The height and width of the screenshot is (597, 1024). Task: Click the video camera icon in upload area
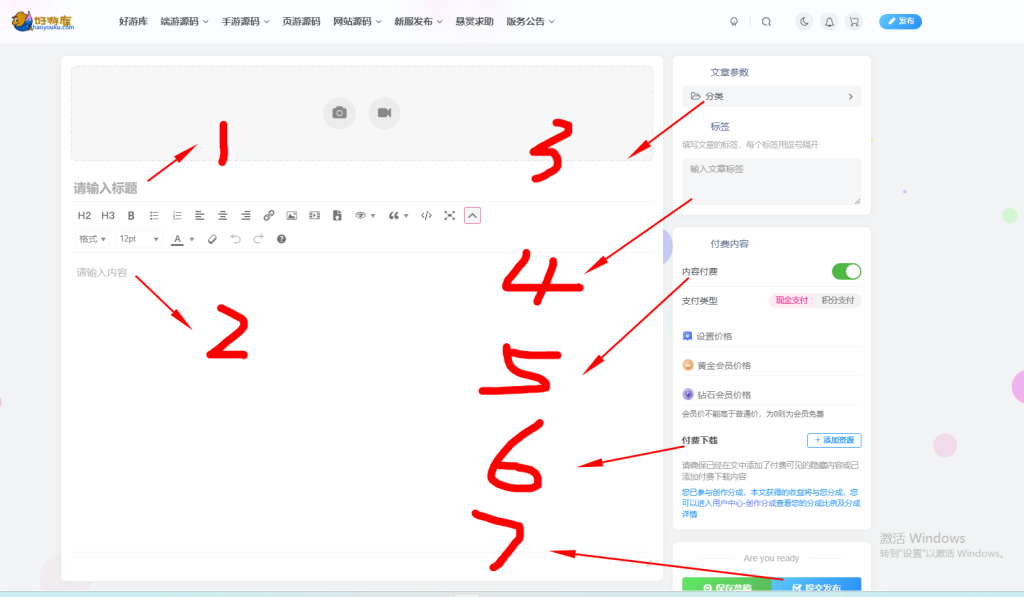point(384,113)
